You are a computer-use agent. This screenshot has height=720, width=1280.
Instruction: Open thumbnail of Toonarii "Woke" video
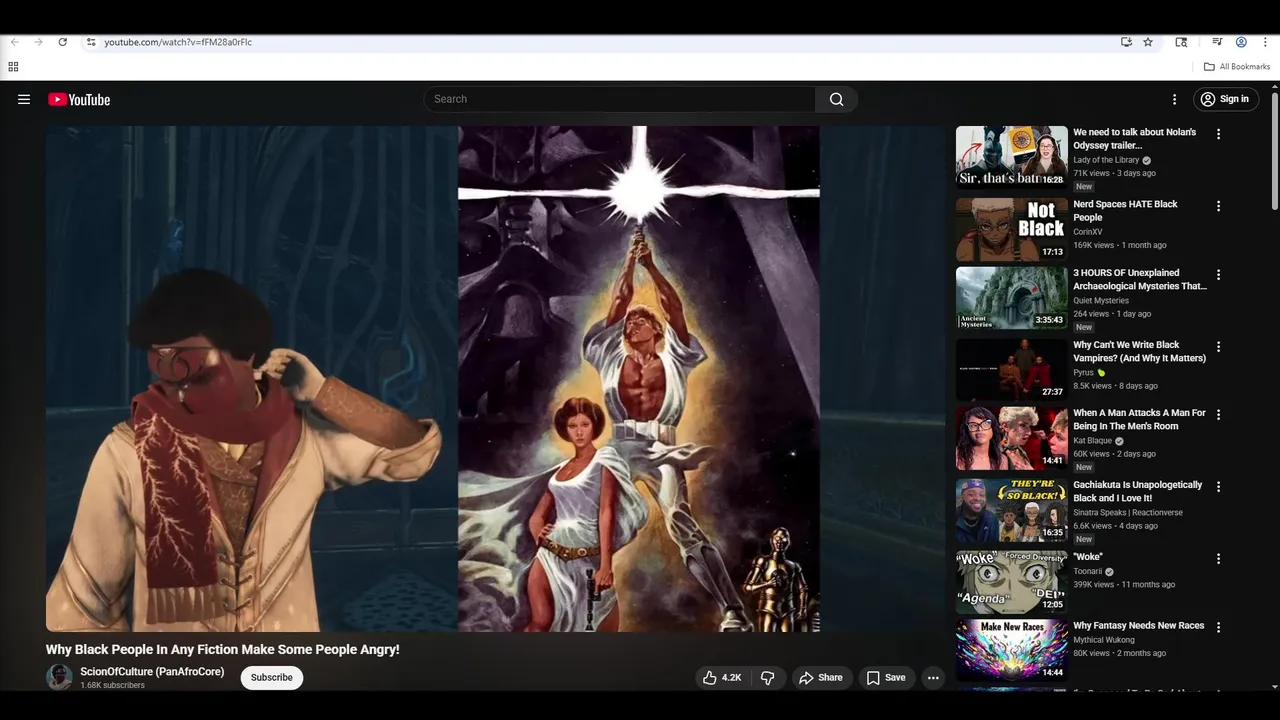(1011, 581)
